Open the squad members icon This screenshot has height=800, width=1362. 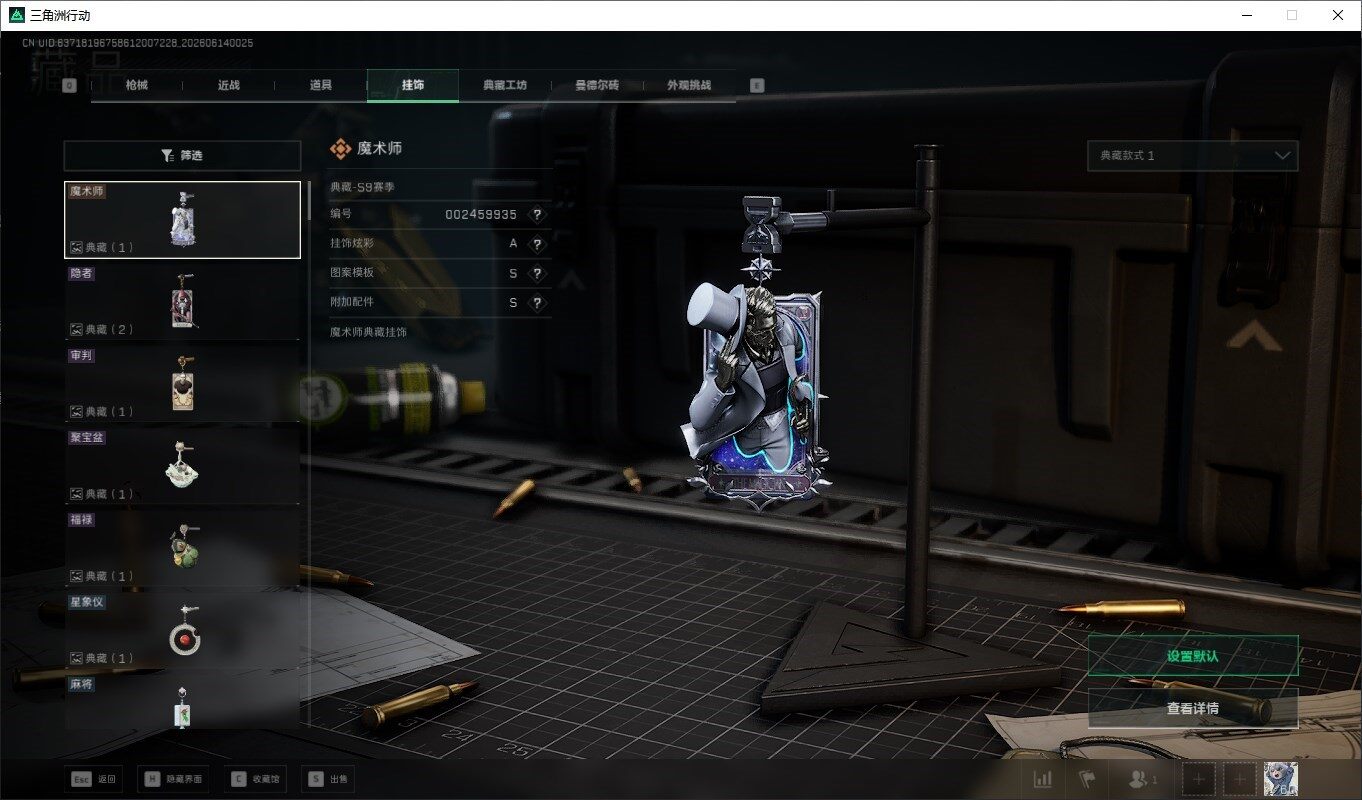[x=1143, y=779]
